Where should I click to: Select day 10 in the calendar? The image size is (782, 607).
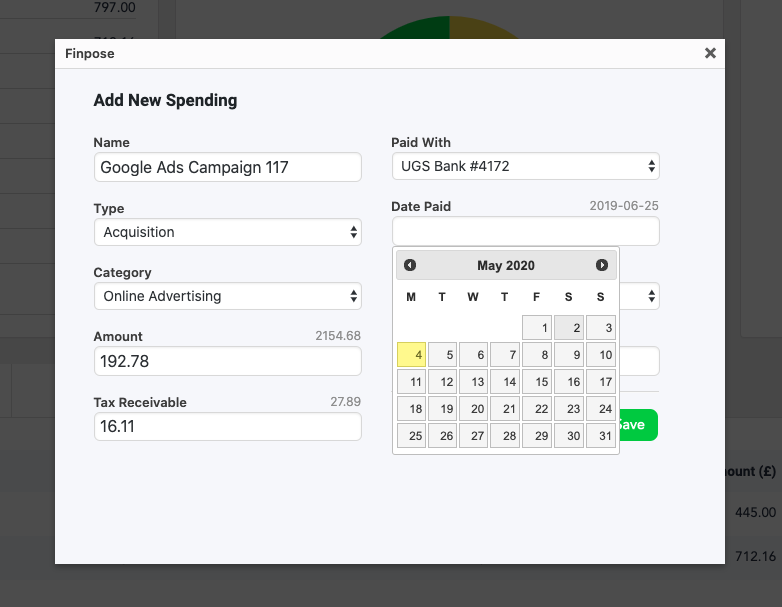600,355
